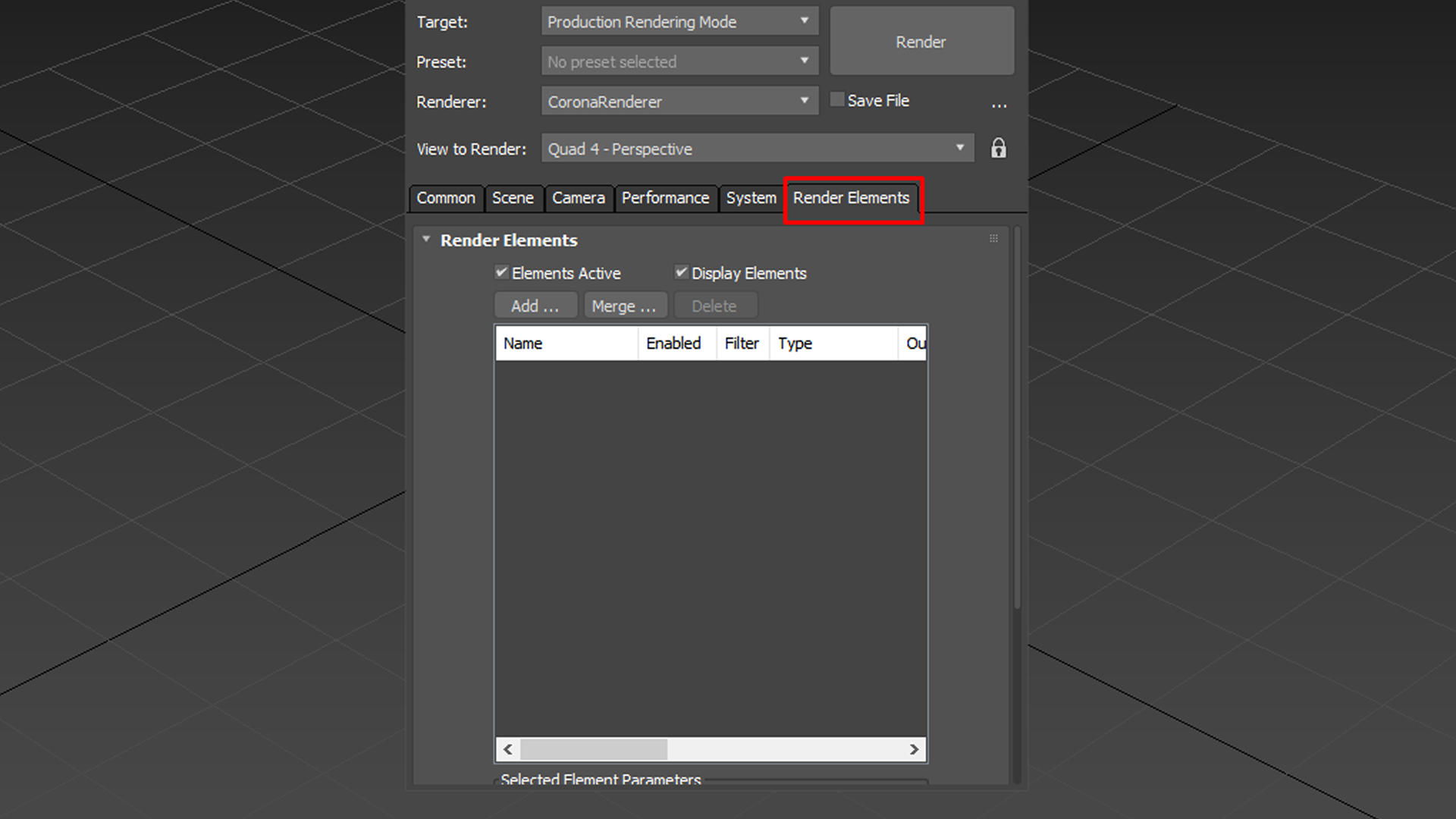Screen dimensions: 1456x819
Task: Click the collapse arrow on Render Elements rollout
Action: click(426, 240)
